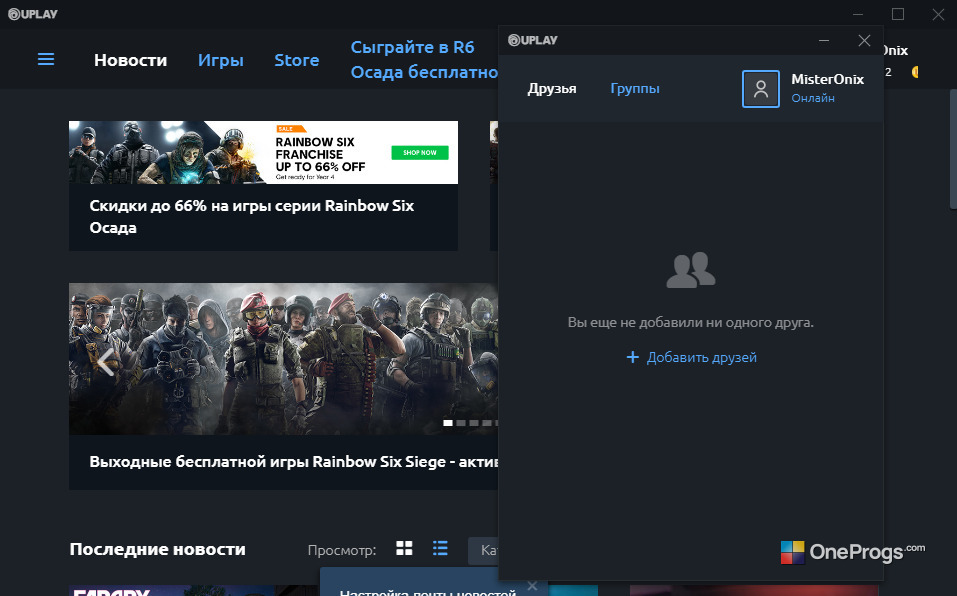
Task: Minimize the main Uplay window
Action: click(858, 14)
